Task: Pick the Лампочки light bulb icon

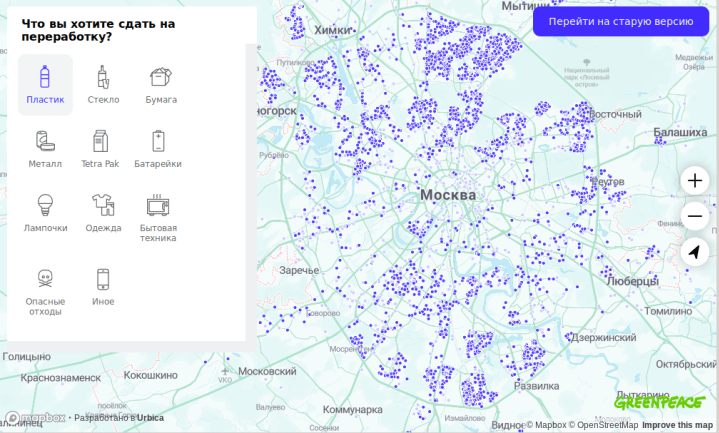Action: 45,213
